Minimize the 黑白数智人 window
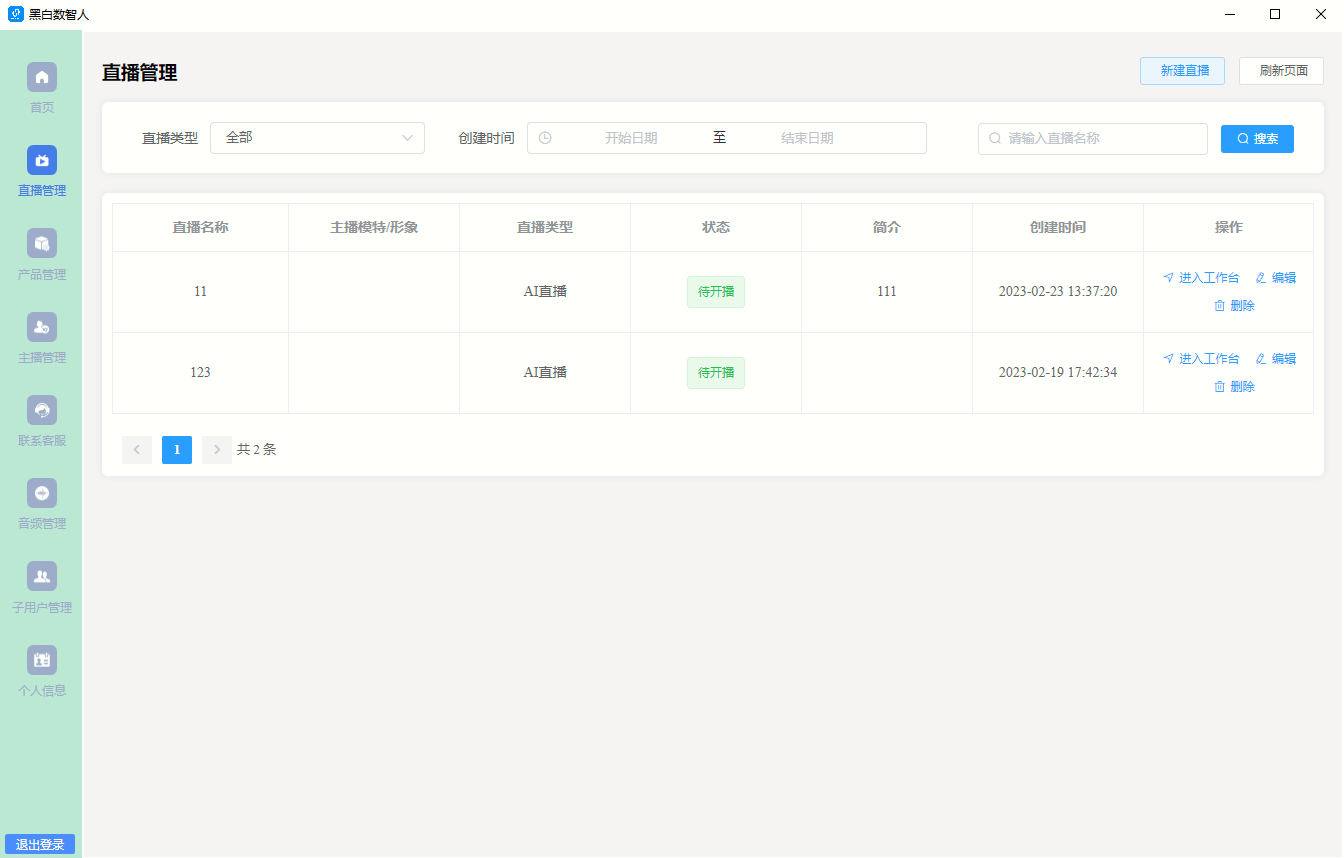The width and height of the screenshot is (1344, 858). click(x=1230, y=14)
